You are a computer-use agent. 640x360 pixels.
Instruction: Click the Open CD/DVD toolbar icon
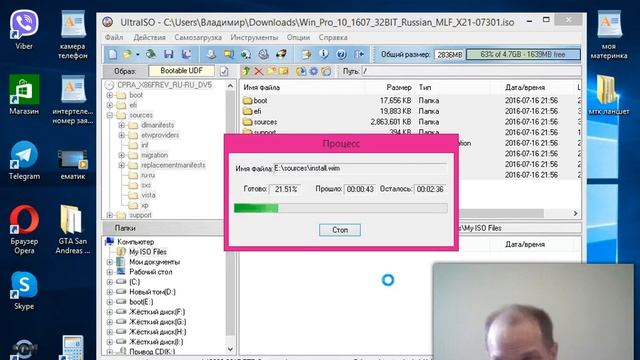(x=151, y=54)
